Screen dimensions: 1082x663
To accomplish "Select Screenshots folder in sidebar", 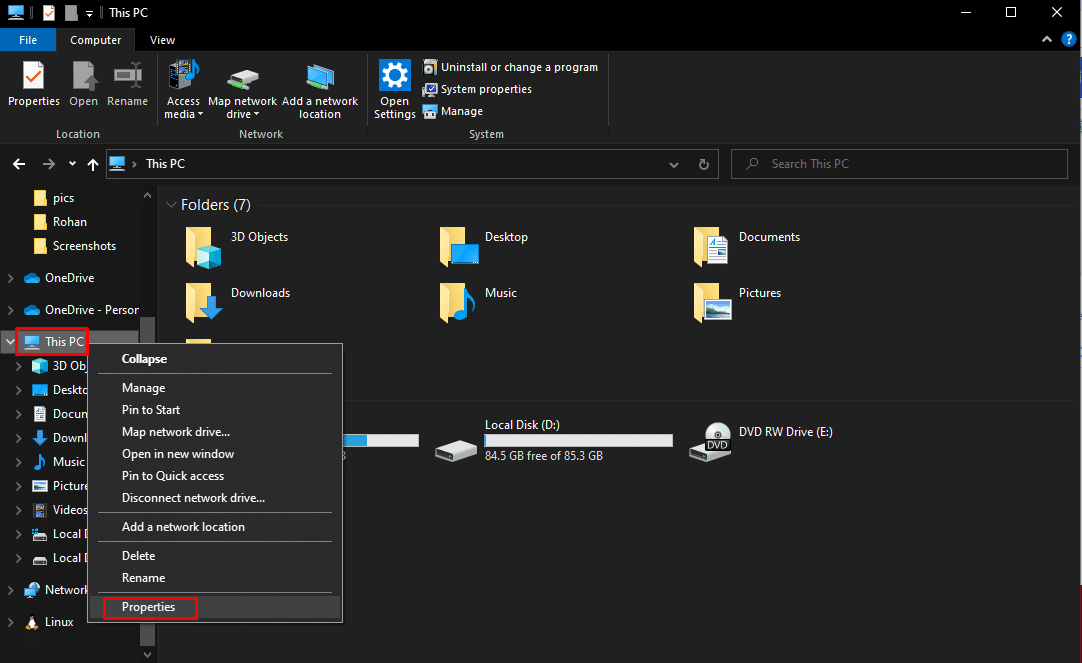I will point(75,246).
